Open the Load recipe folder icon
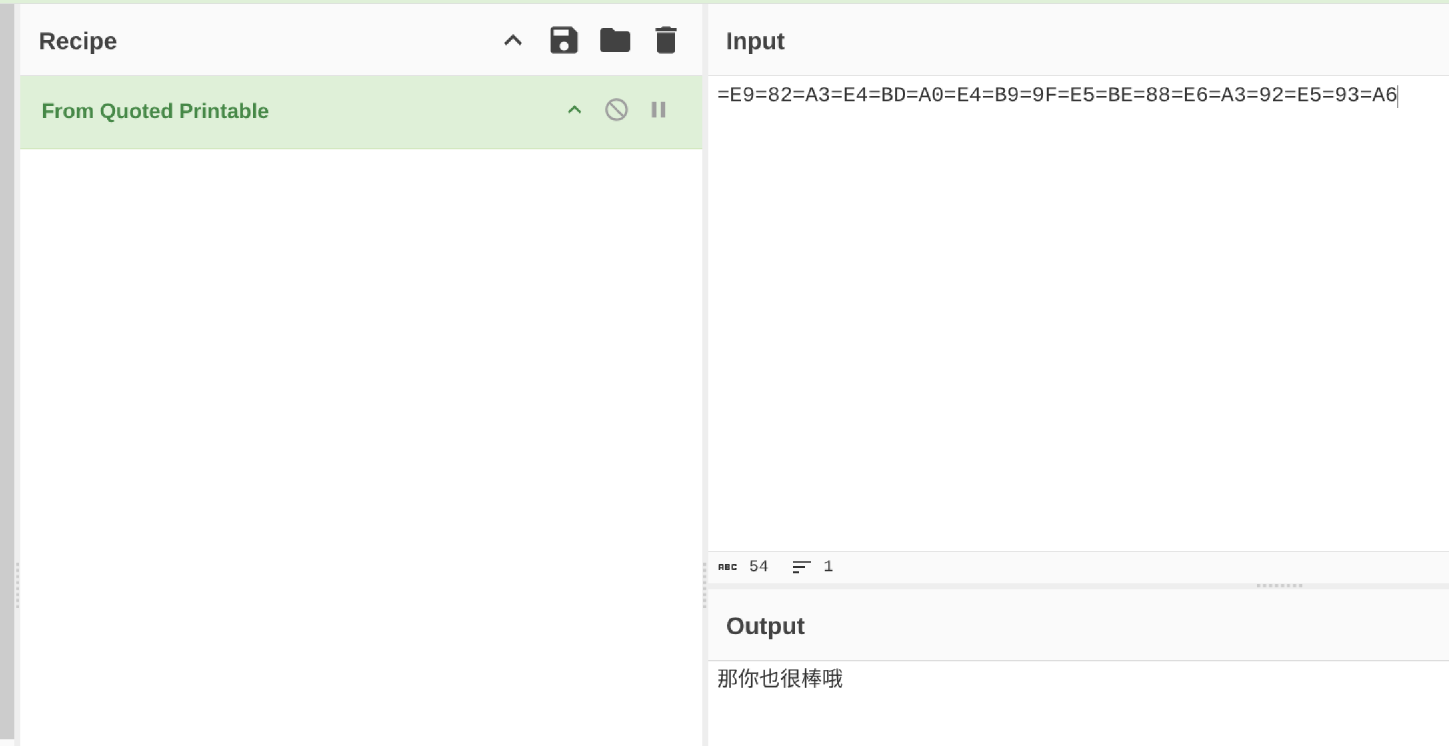Screen dimensions: 1449x746 [615, 41]
